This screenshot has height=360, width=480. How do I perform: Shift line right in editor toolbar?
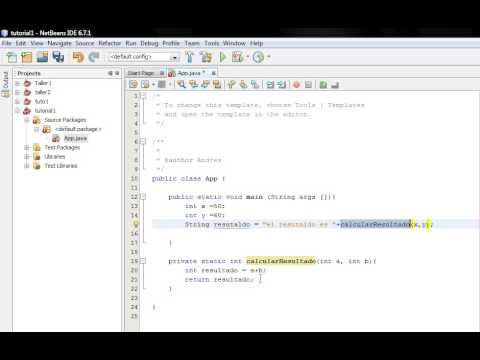[x=282, y=84]
